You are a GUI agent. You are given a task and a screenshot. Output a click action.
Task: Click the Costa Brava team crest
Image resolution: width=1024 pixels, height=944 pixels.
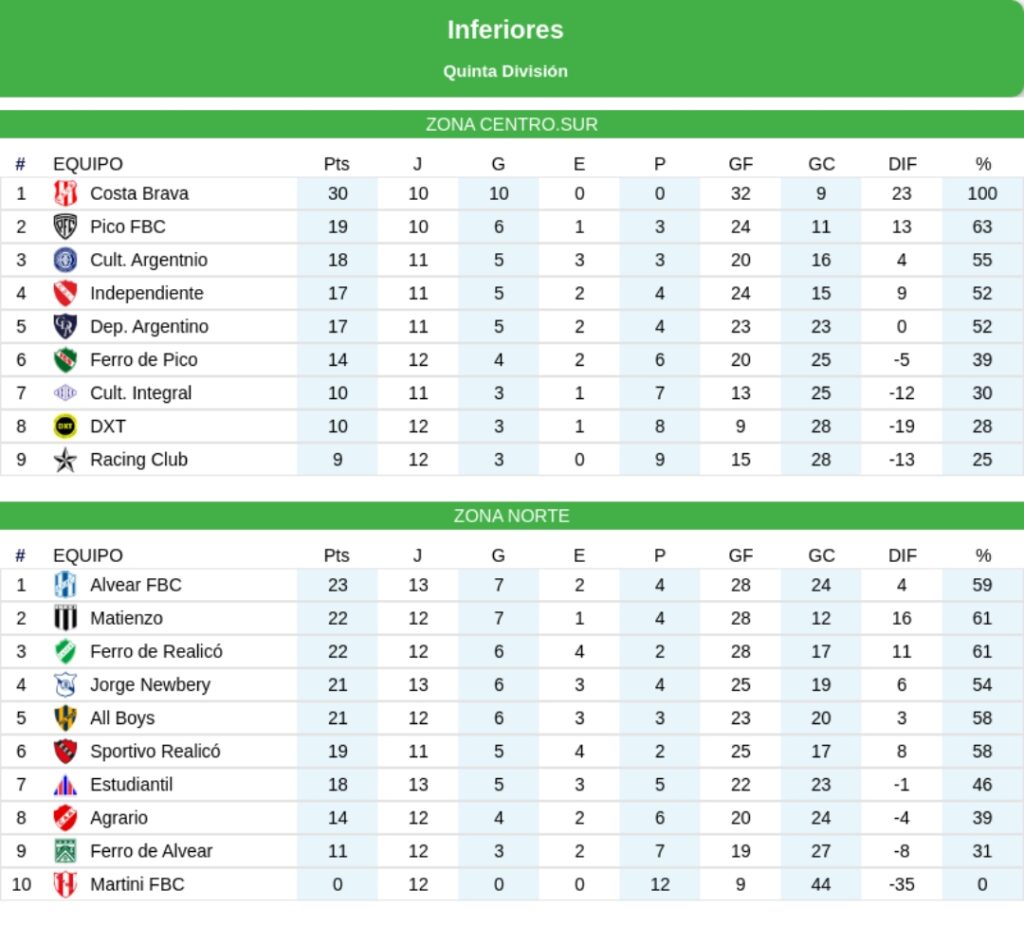pos(65,193)
